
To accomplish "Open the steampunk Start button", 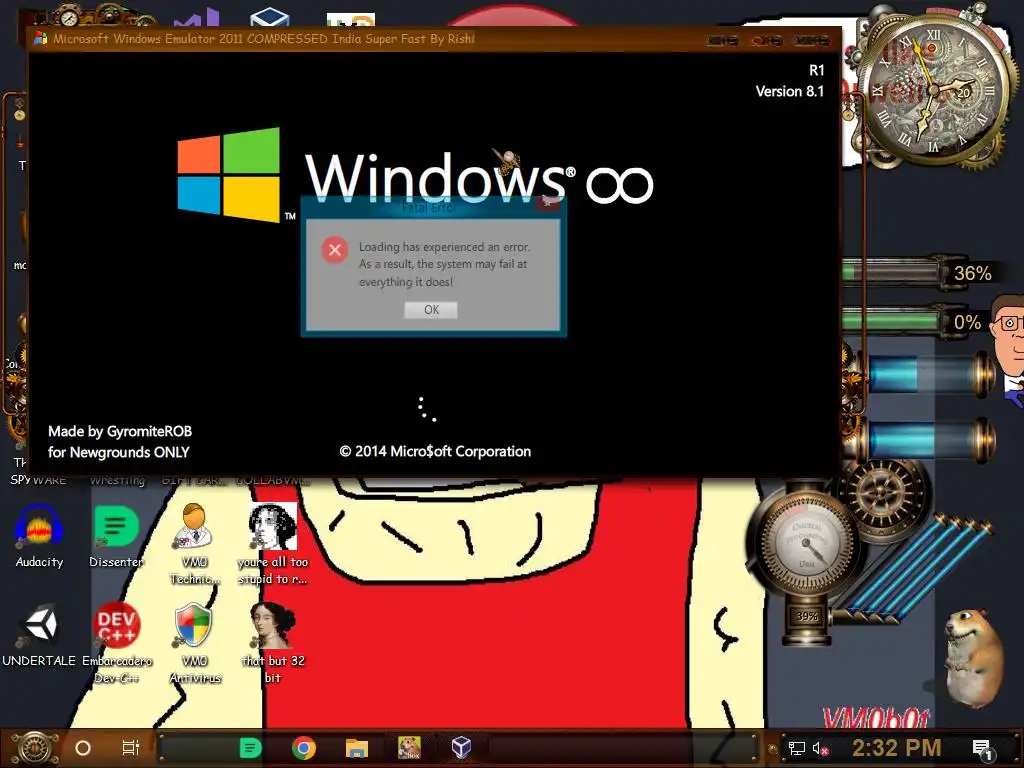I will (x=35, y=748).
